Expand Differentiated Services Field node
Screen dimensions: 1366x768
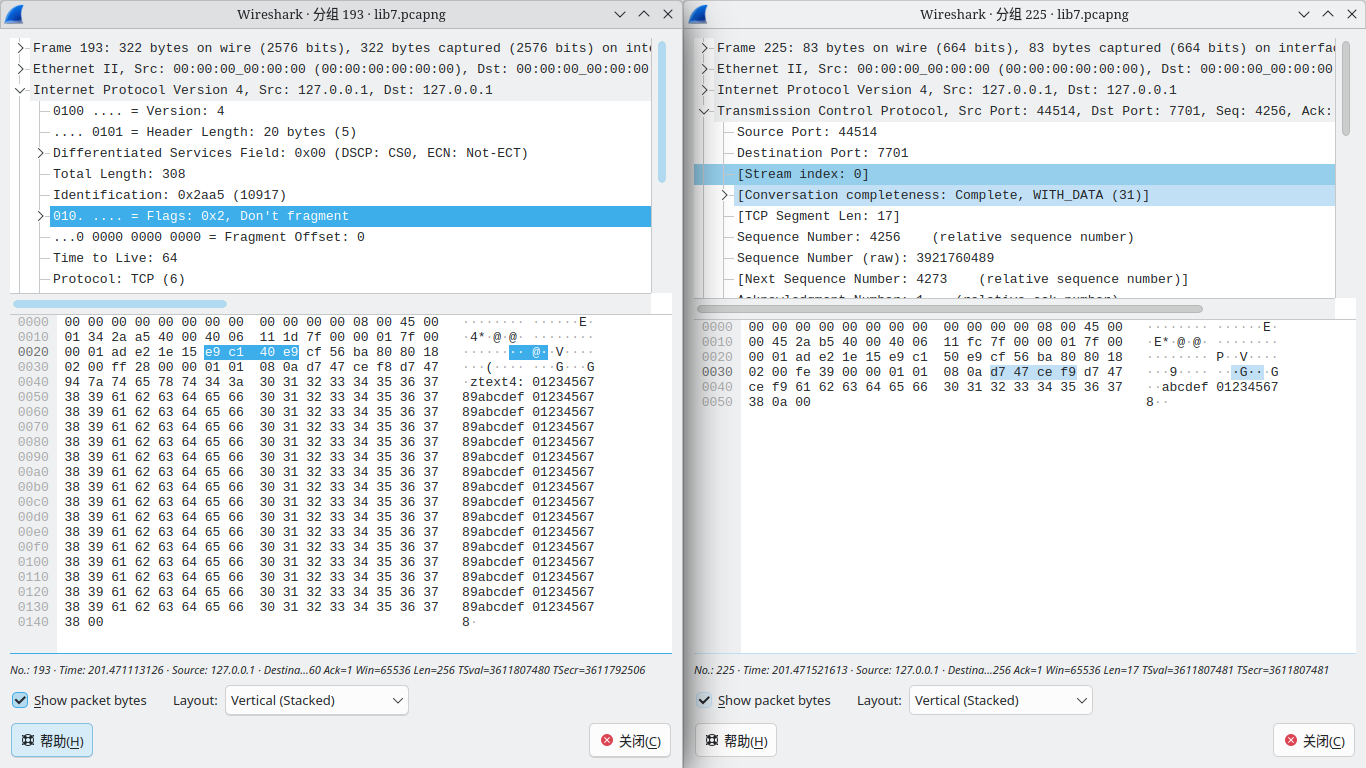click(40, 153)
